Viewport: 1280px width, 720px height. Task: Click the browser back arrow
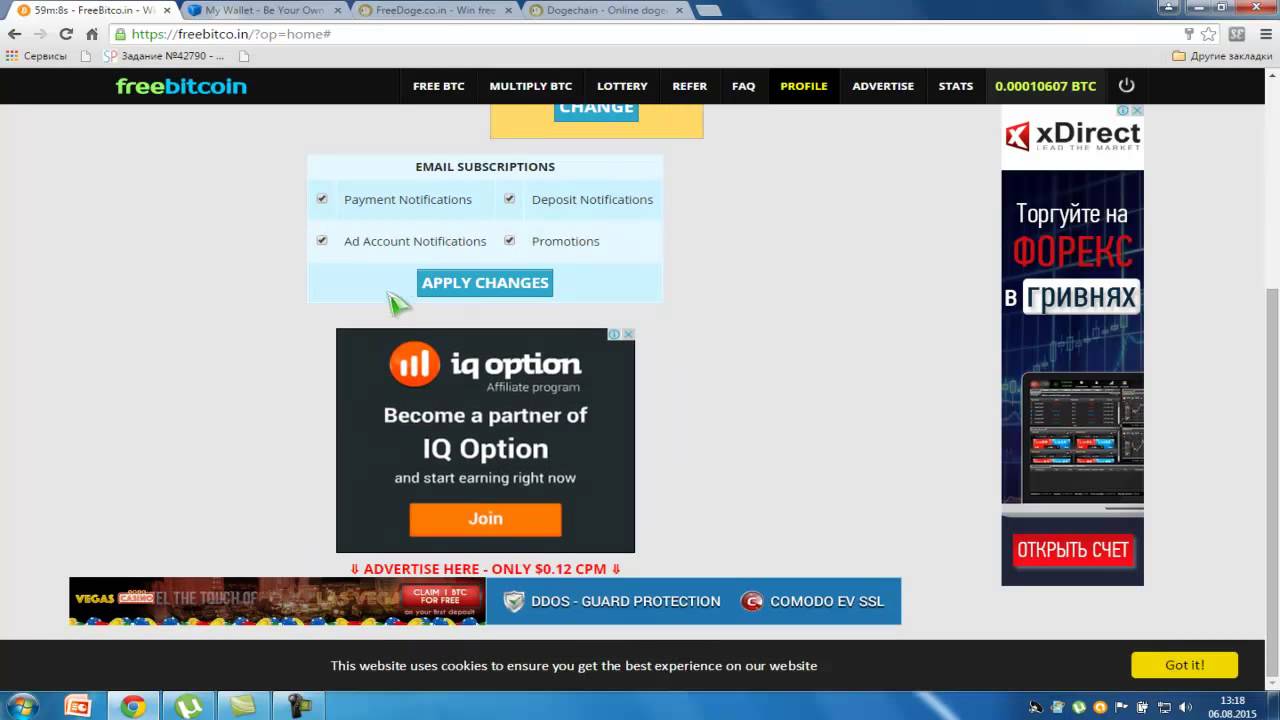coord(15,34)
